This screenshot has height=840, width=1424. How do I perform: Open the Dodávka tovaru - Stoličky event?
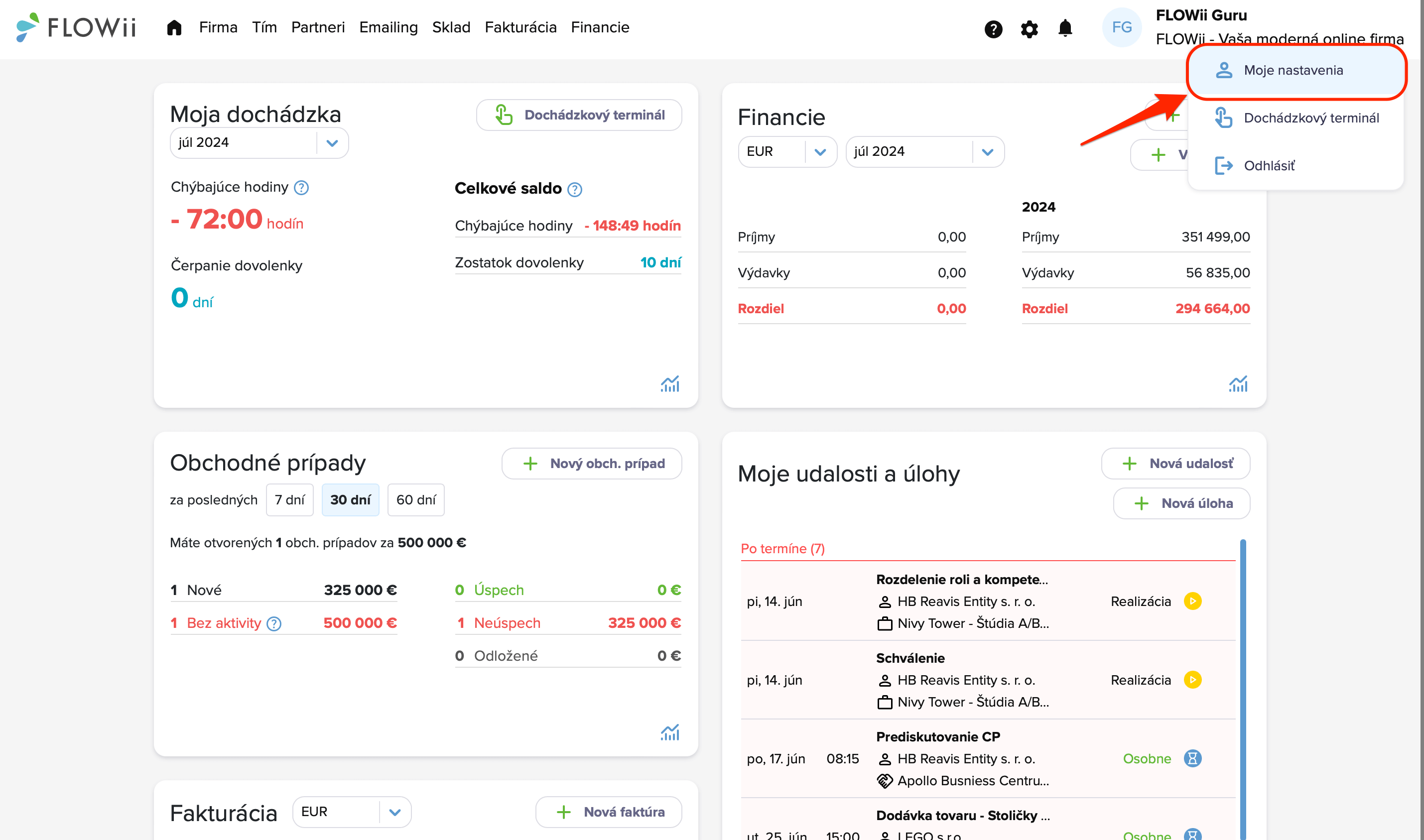963,815
